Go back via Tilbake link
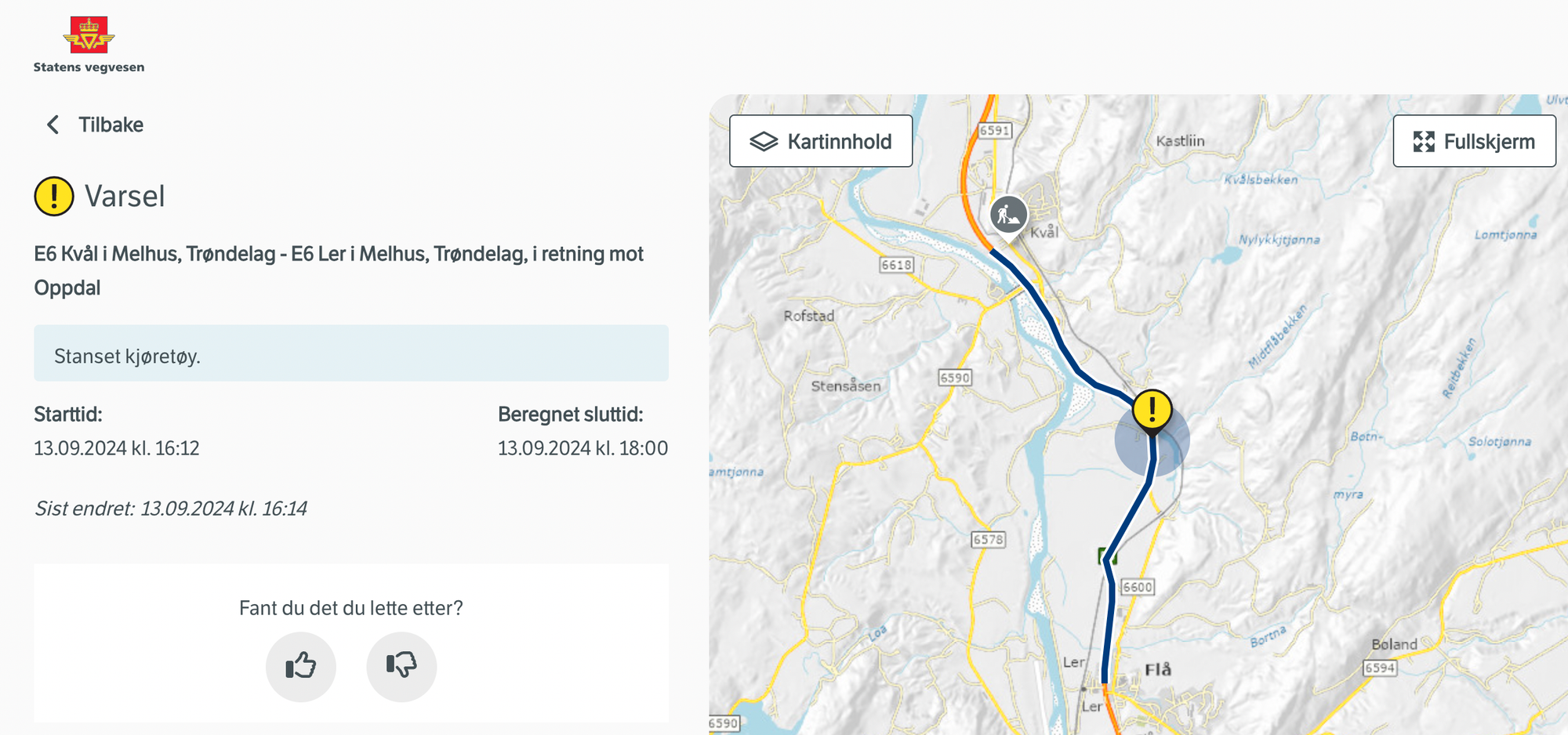 [111, 125]
